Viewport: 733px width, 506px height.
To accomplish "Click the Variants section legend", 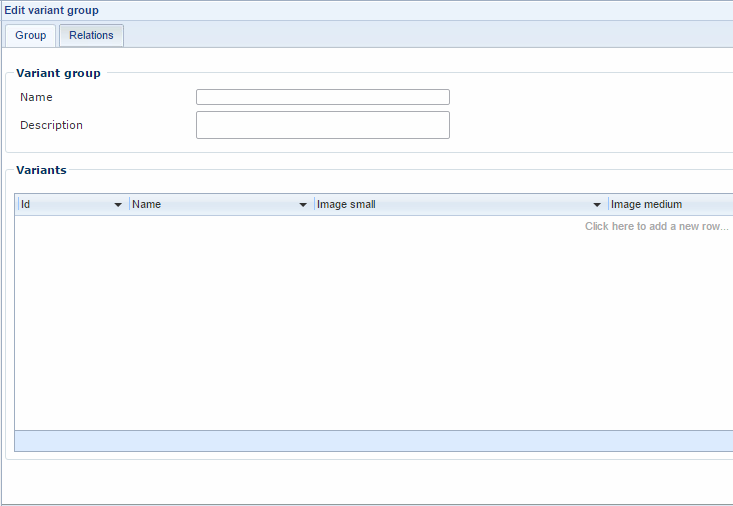I will [x=41, y=170].
